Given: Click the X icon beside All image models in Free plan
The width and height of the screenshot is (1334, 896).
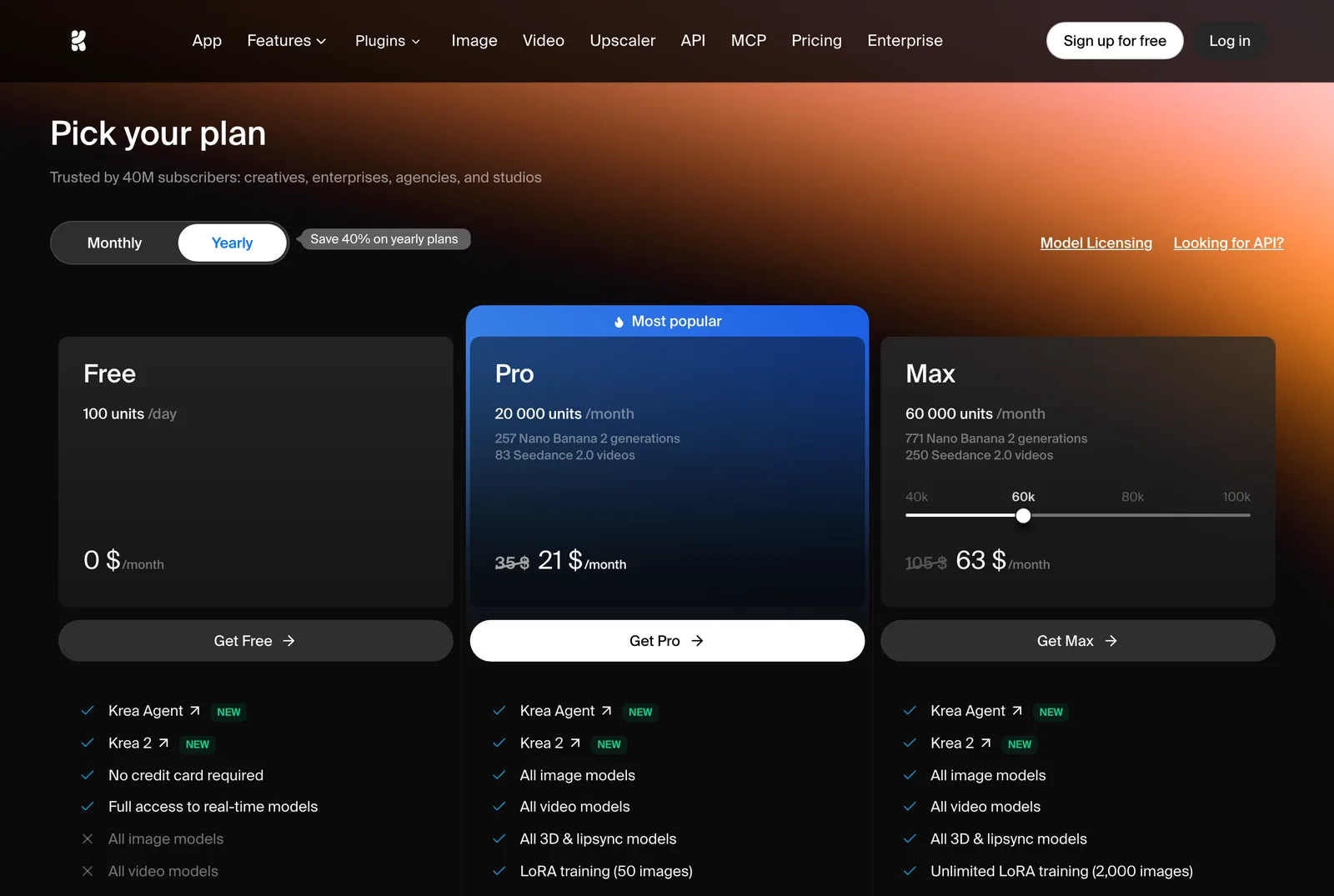Looking at the screenshot, I should (88, 839).
